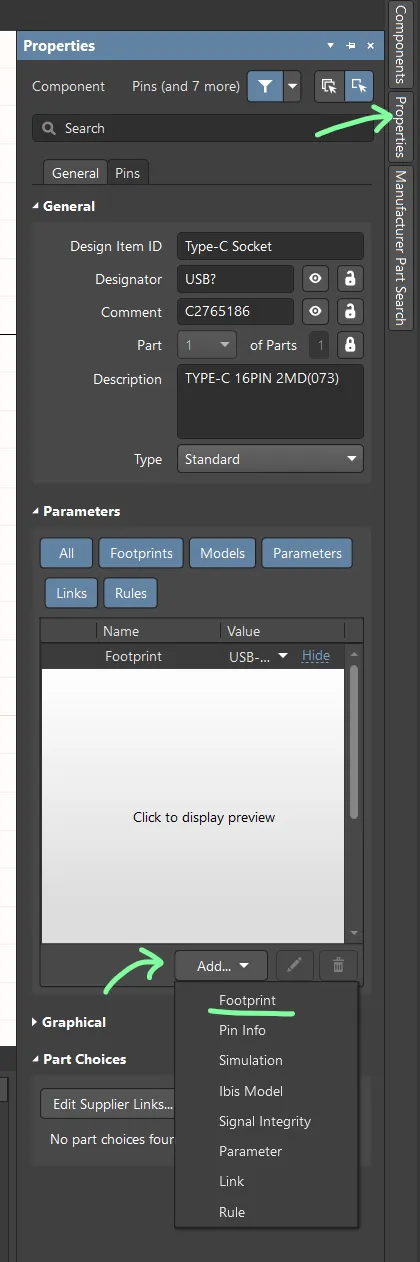Click the pencil edit icon beside Add

[294, 965]
